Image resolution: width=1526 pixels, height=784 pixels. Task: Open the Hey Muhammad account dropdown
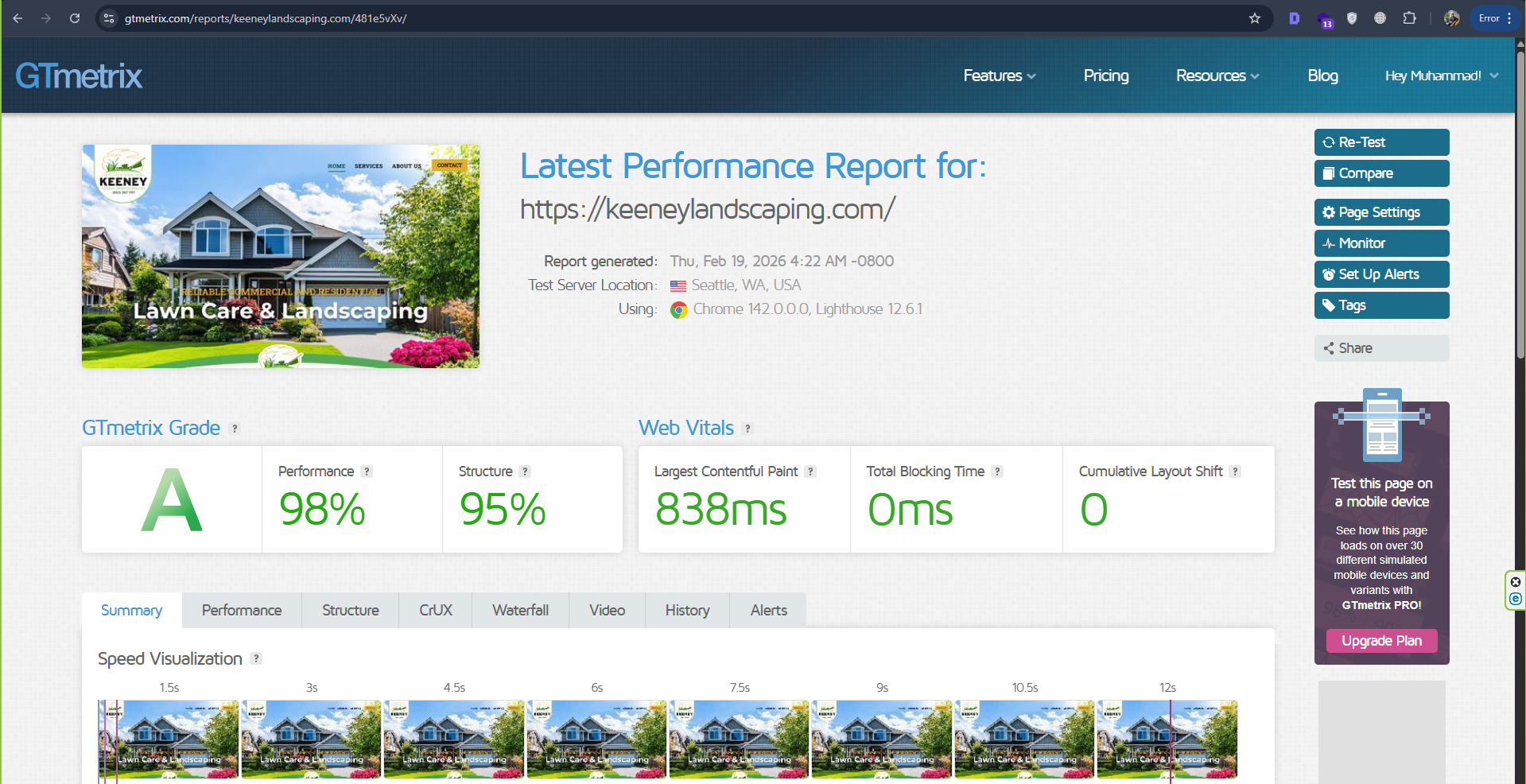point(1441,76)
